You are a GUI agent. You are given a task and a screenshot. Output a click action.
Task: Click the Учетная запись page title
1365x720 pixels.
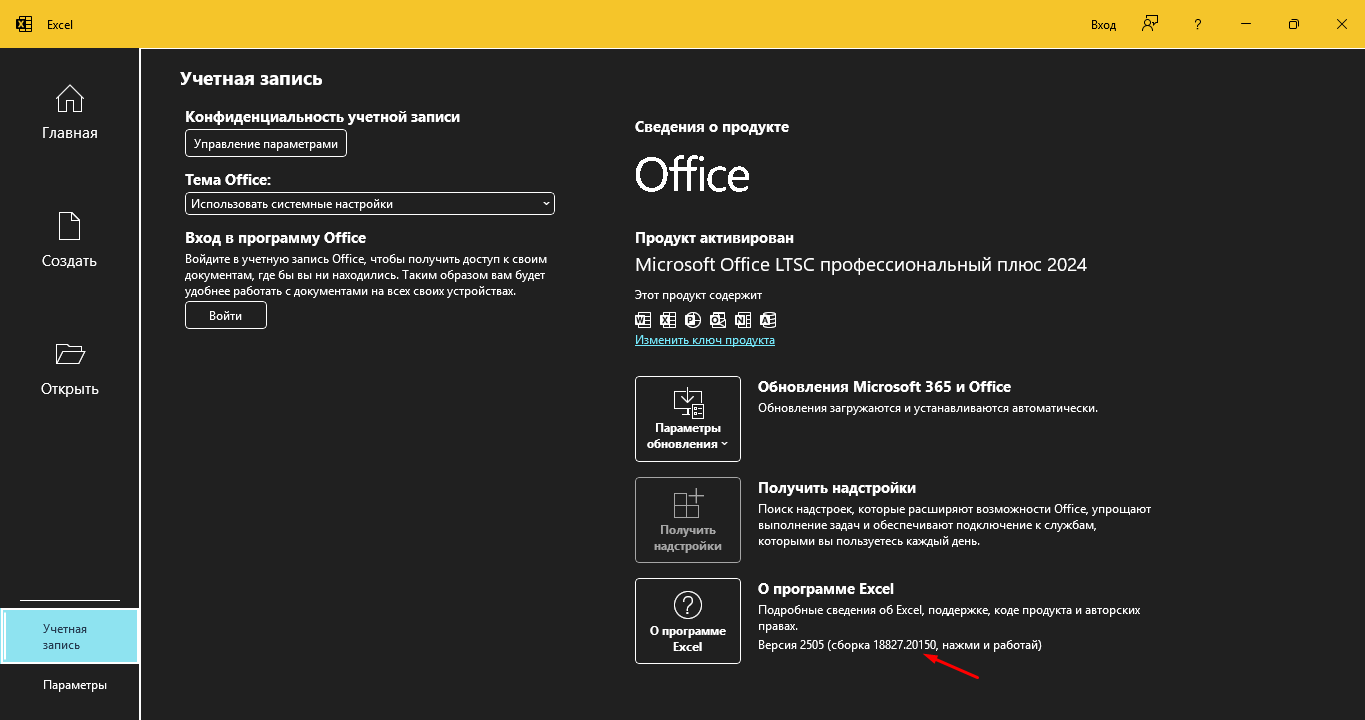point(251,79)
